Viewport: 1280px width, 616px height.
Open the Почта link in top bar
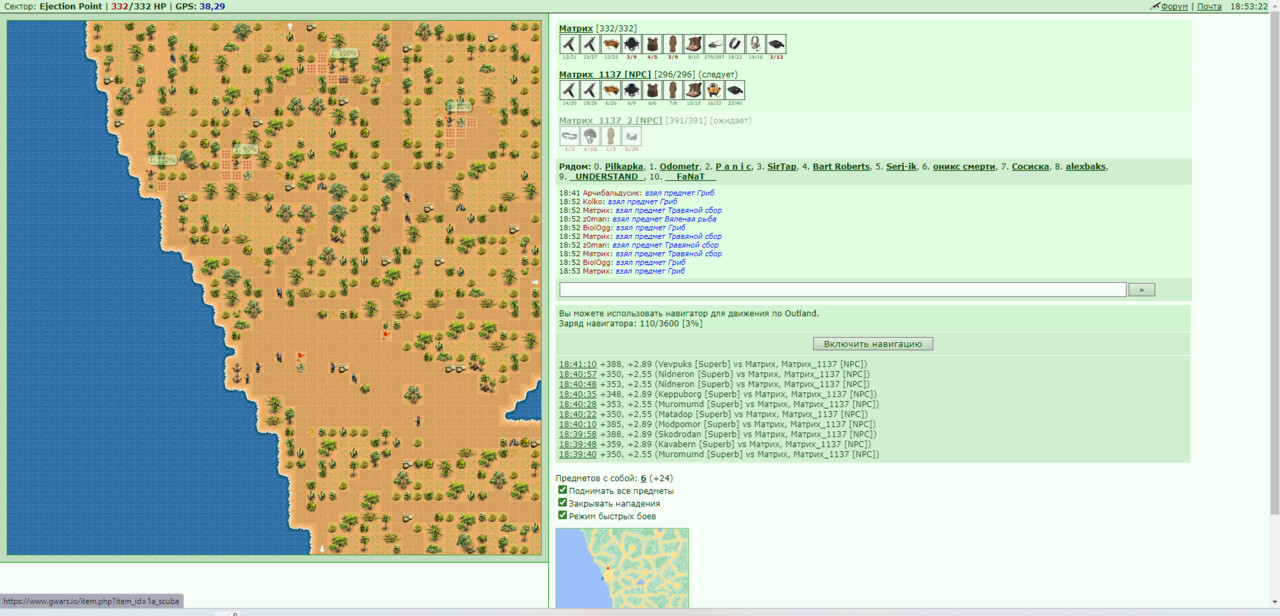tap(1209, 6)
